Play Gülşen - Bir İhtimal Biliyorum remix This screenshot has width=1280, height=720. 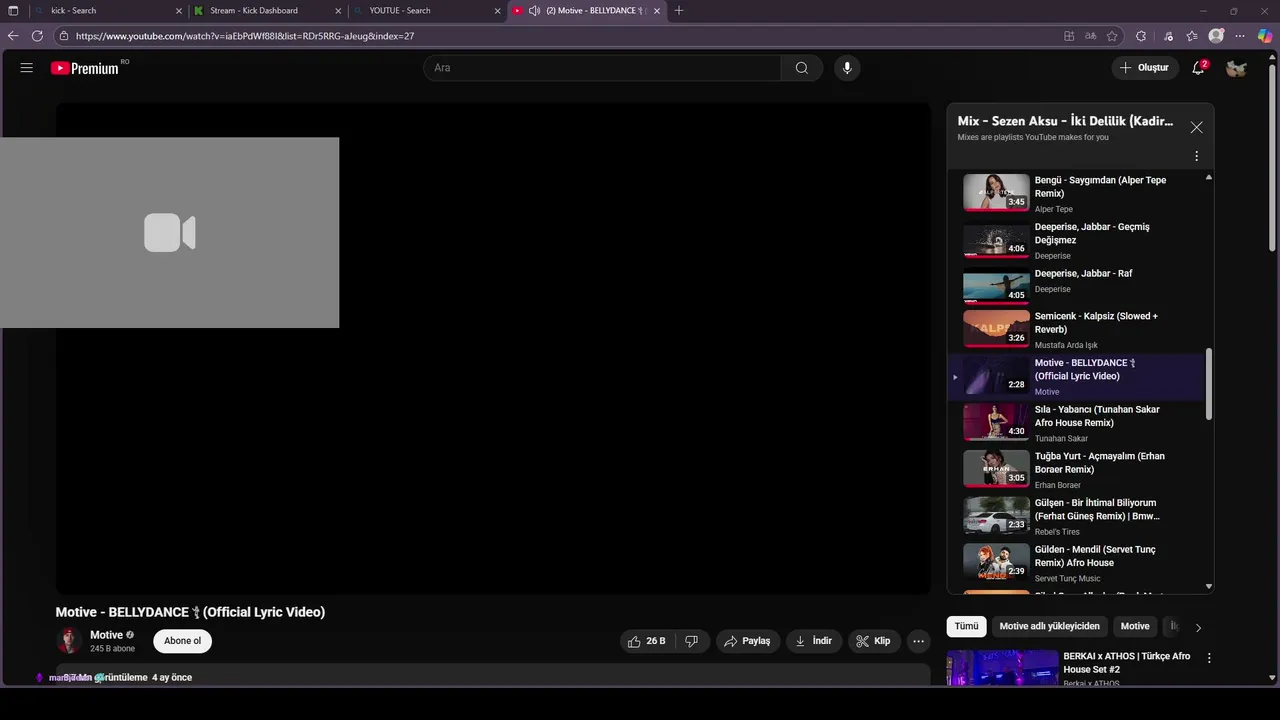1077,516
